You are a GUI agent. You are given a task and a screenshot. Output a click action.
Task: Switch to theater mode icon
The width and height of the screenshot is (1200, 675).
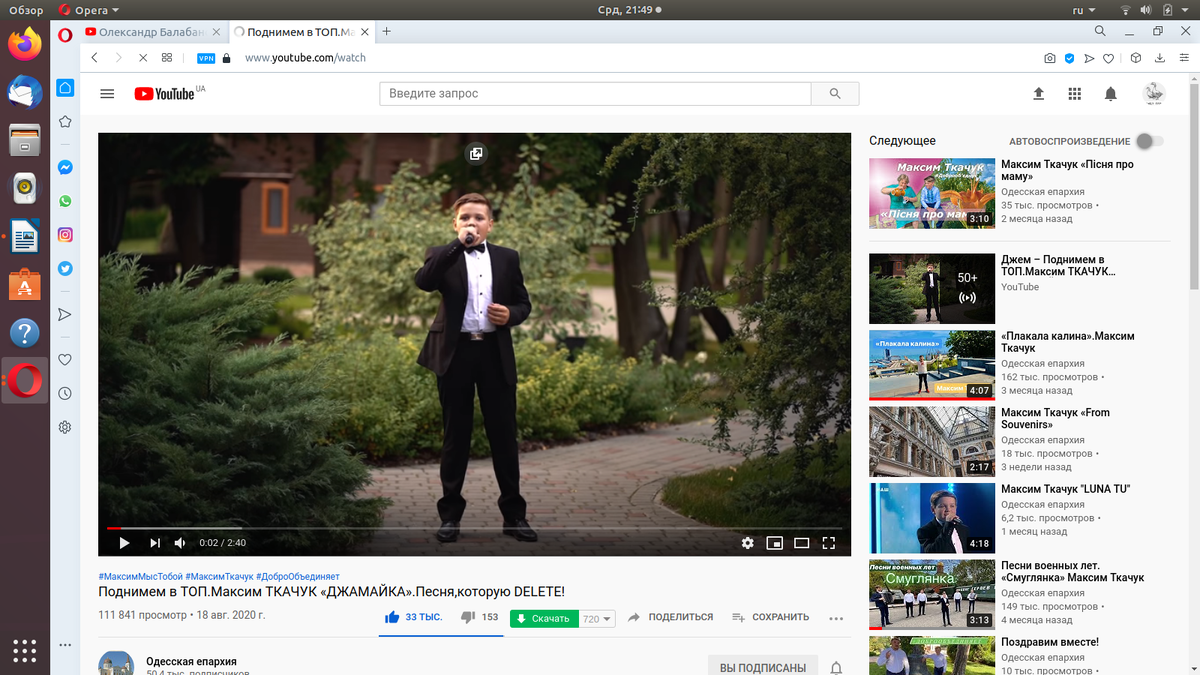(801, 543)
